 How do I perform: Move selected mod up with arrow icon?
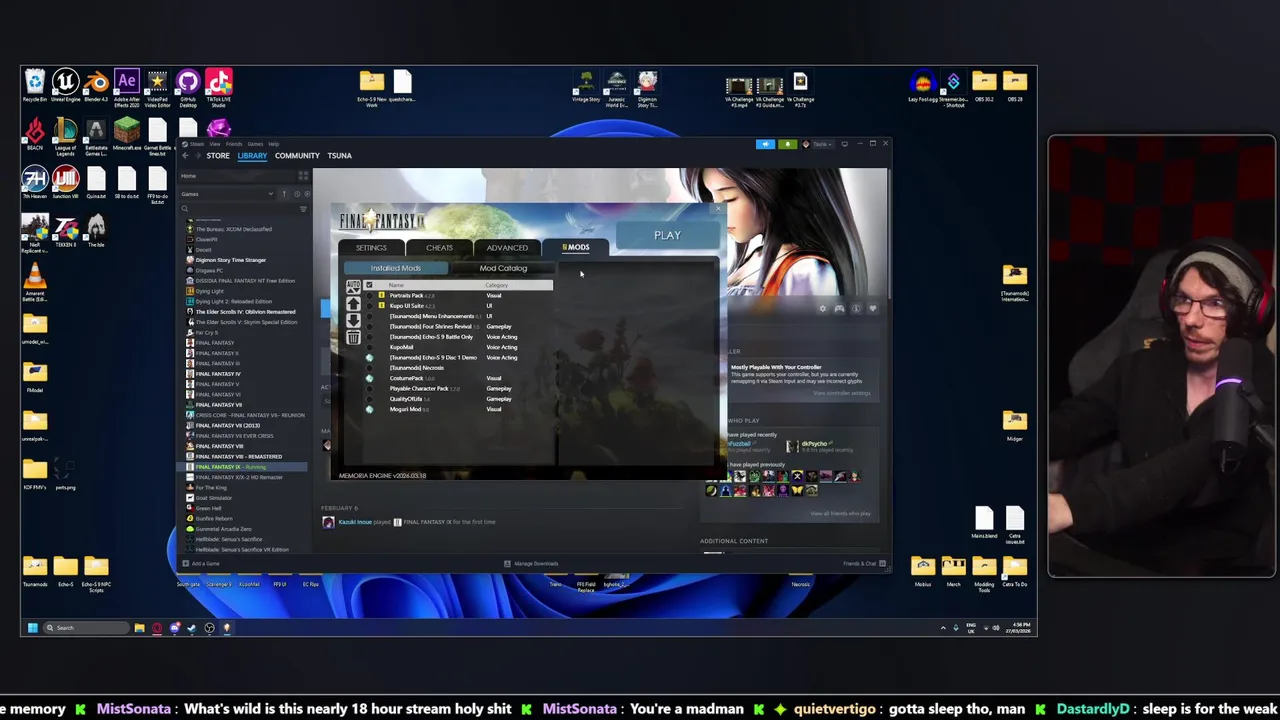353,303
